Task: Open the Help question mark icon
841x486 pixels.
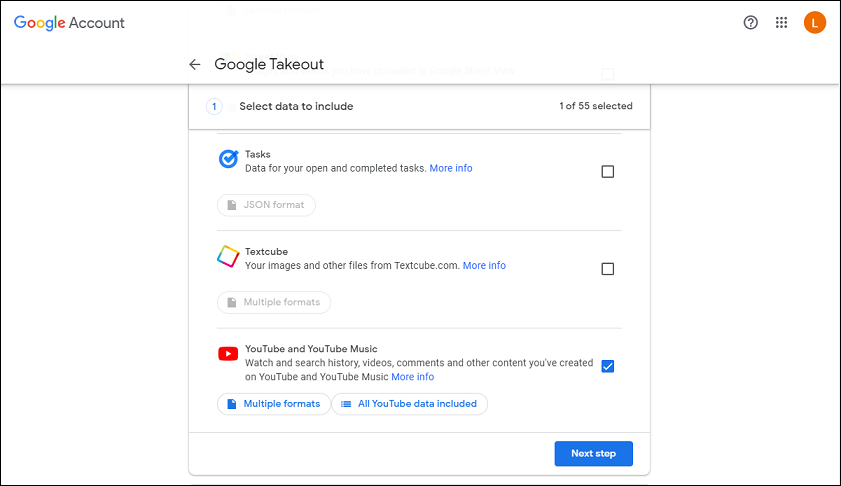Action: (750, 23)
